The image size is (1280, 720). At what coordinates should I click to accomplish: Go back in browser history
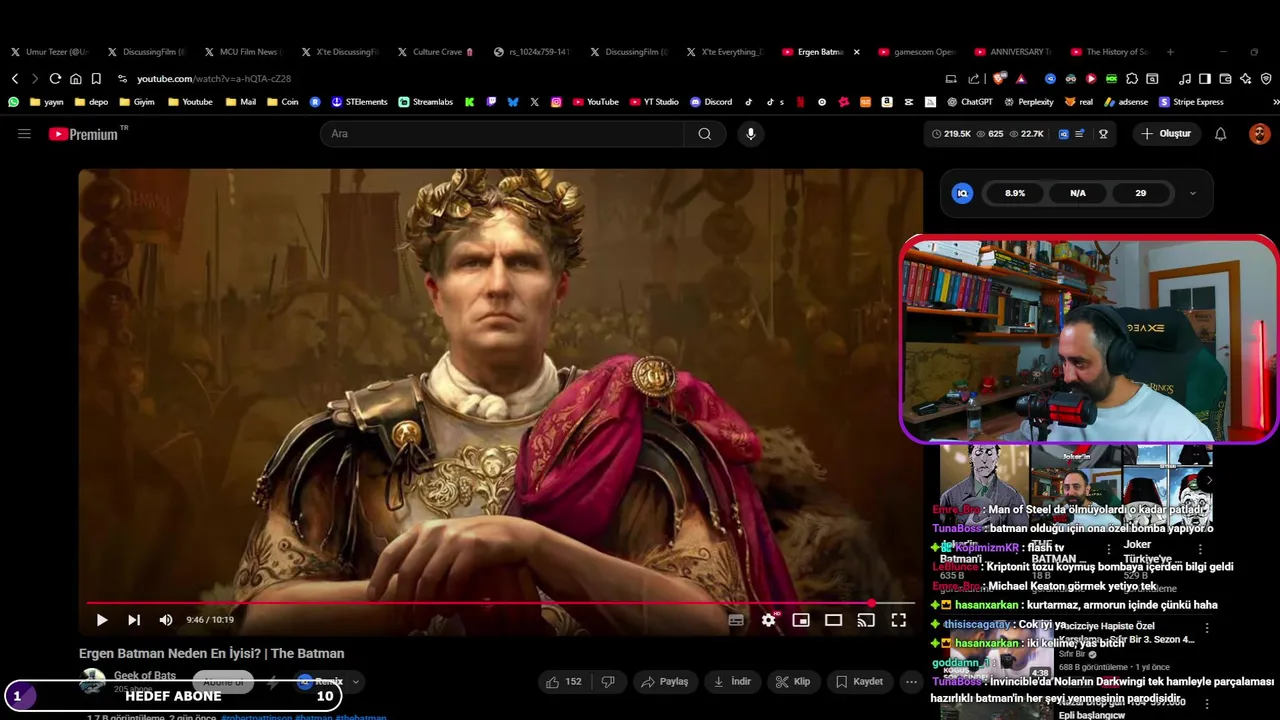coord(15,78)
